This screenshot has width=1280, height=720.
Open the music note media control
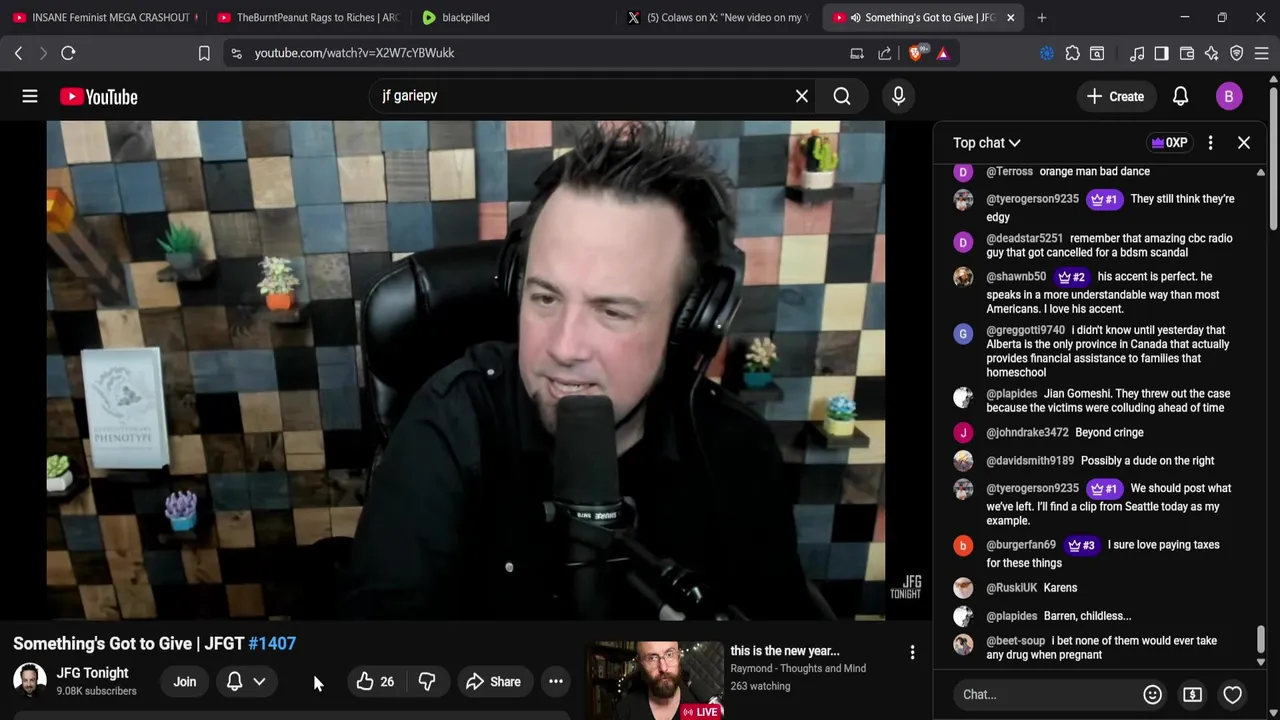[x=1137, y=53]
